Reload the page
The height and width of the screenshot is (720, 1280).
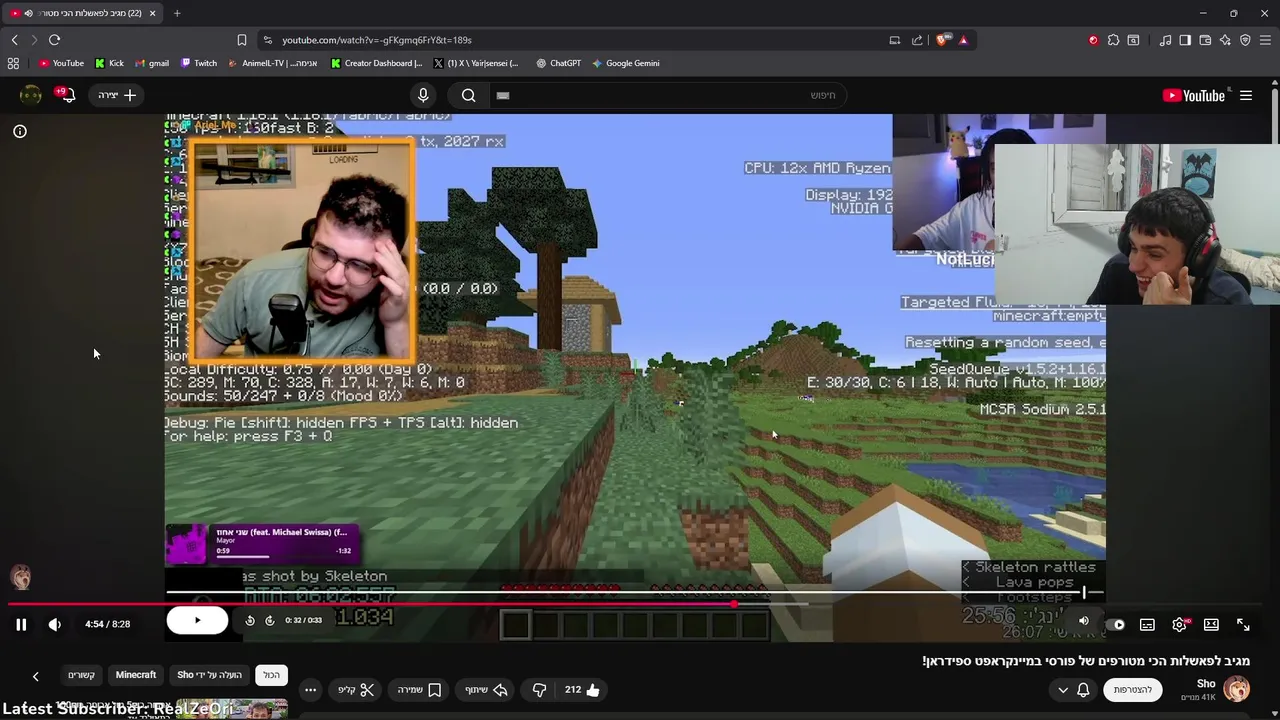54,40
